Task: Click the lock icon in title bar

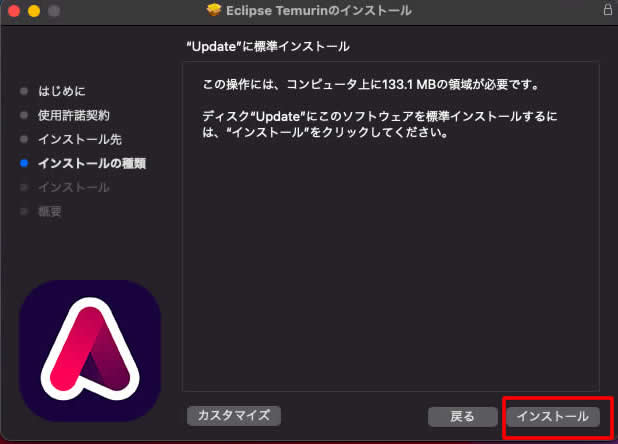Action: pyautogui.click(x=607, y=9)
